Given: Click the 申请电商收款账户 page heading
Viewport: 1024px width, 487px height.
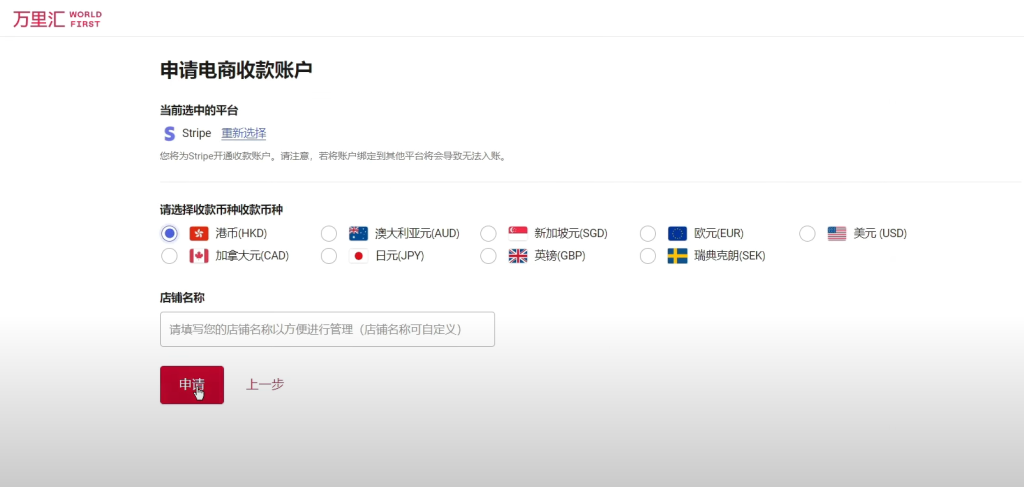Looking at the screenshot, I should coord(236,71).
